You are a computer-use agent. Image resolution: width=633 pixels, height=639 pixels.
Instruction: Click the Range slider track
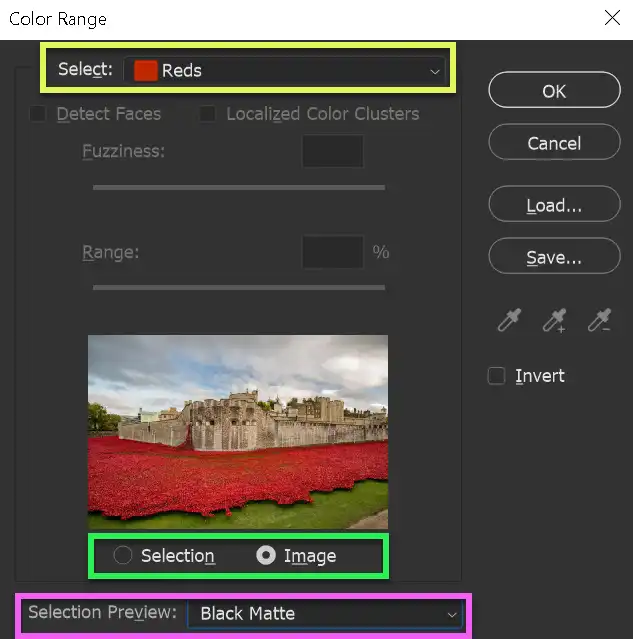pyautogui.click(x=239, y=287)
